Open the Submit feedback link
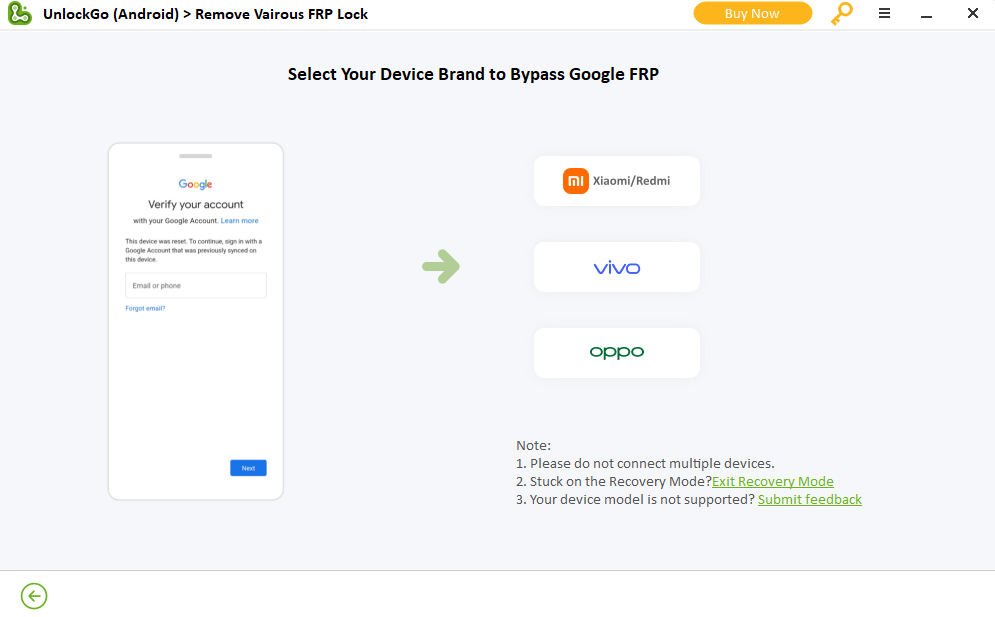This screenshot has width=995, height=617. tap(810, 500)
